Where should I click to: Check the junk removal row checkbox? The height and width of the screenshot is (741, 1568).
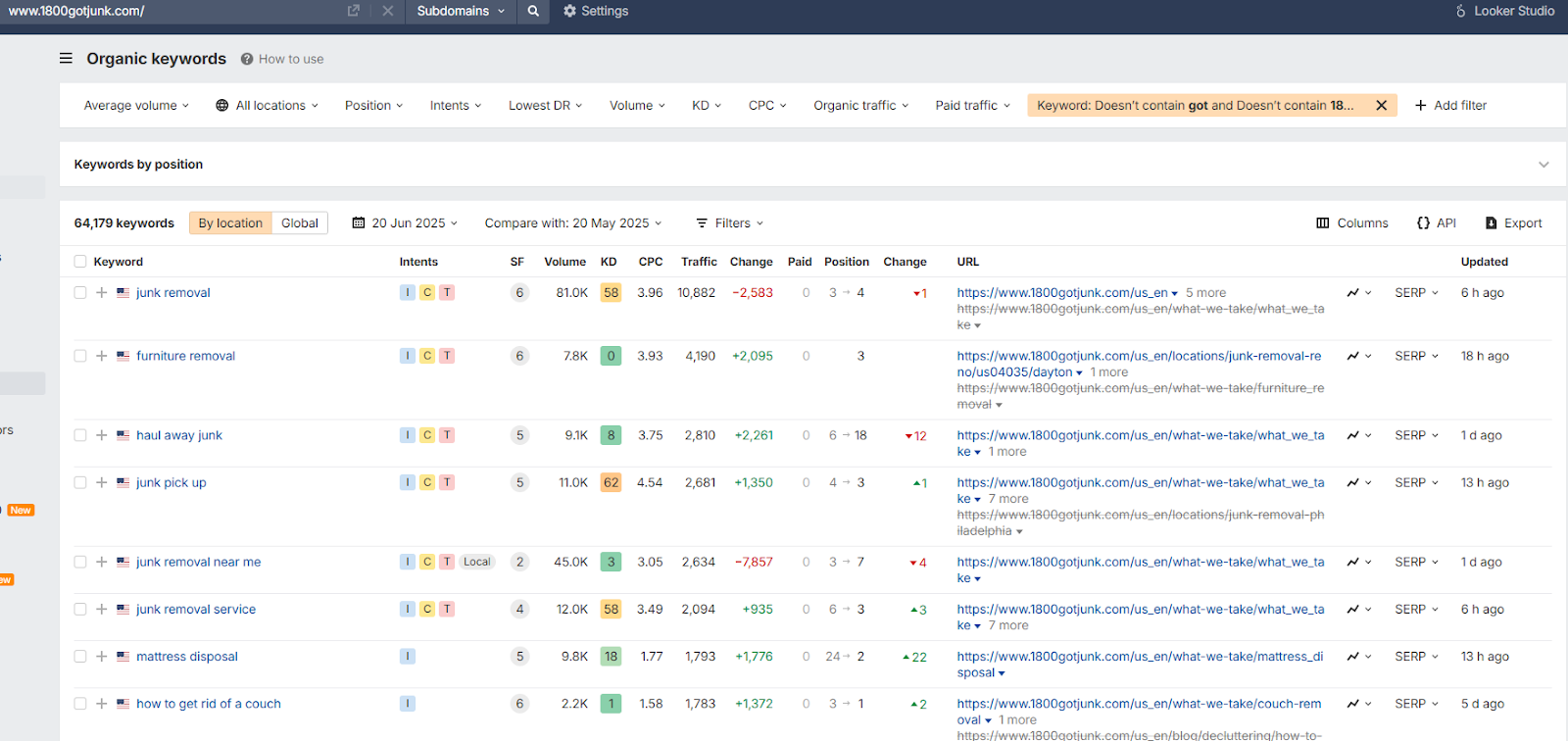click(x=80, y=292)
